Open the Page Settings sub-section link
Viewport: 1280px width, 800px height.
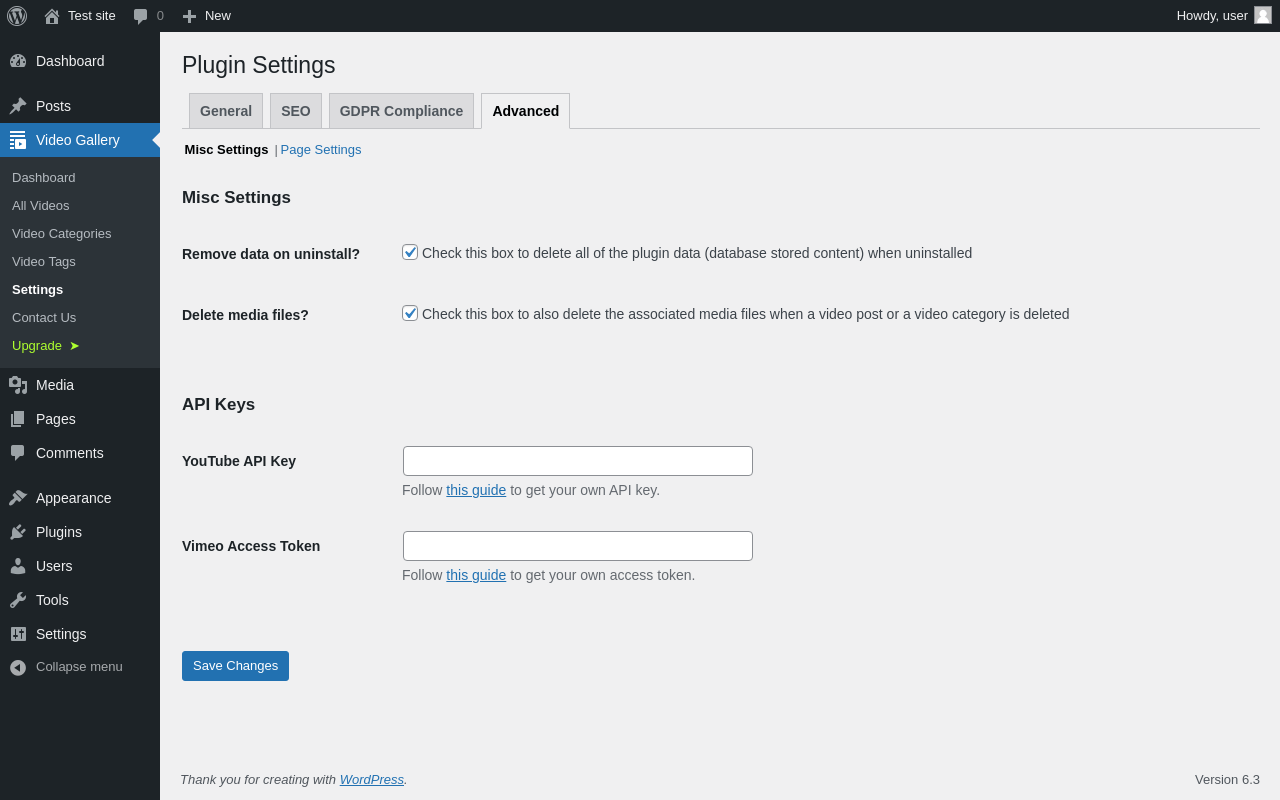coord(321,149)
